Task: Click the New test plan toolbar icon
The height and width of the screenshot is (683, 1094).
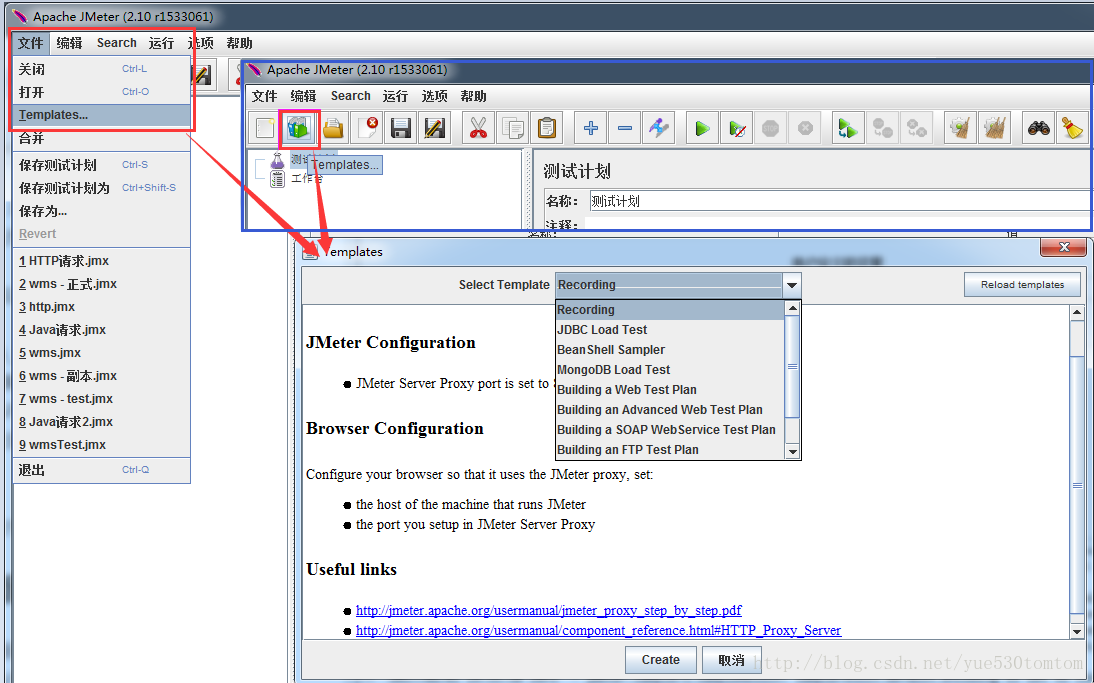Action: (x=265, y=128)
